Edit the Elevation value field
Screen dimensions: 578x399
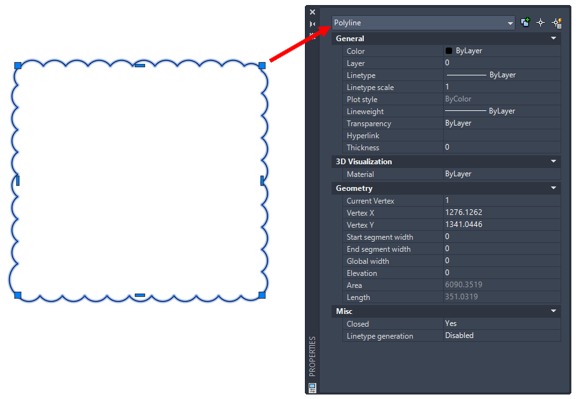click(502, 273)
